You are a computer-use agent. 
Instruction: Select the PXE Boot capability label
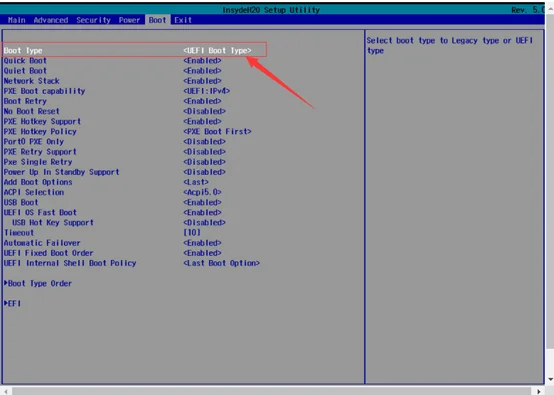45,91
